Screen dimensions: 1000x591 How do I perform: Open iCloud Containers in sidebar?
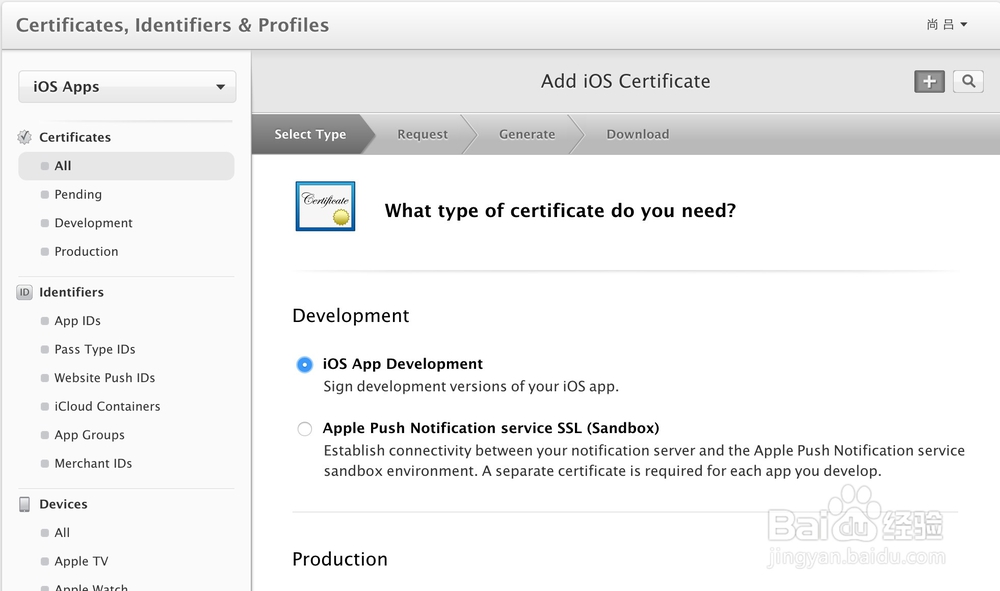click(x=107, y=406)
